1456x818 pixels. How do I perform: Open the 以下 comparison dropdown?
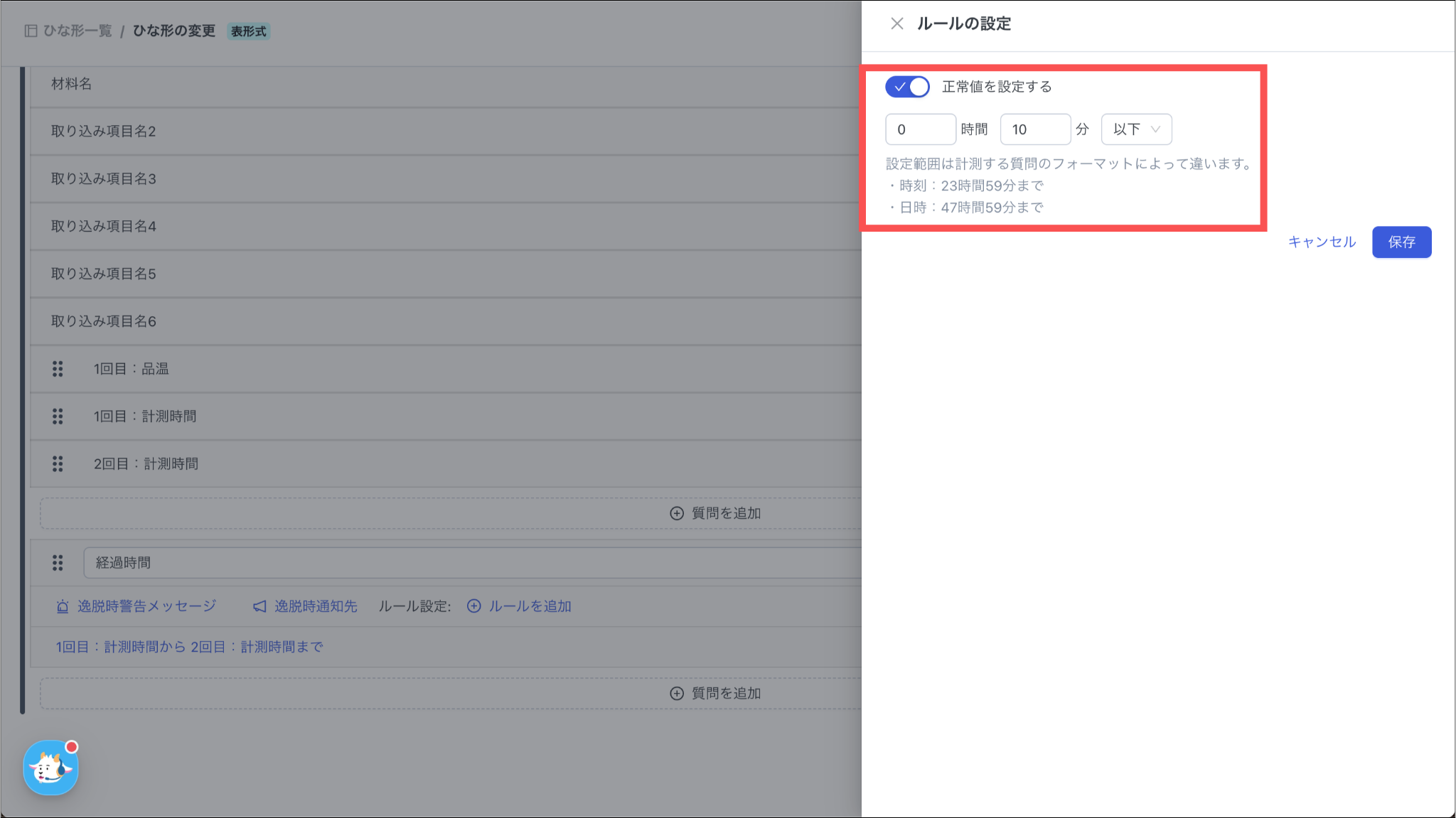pos(1136,129)
